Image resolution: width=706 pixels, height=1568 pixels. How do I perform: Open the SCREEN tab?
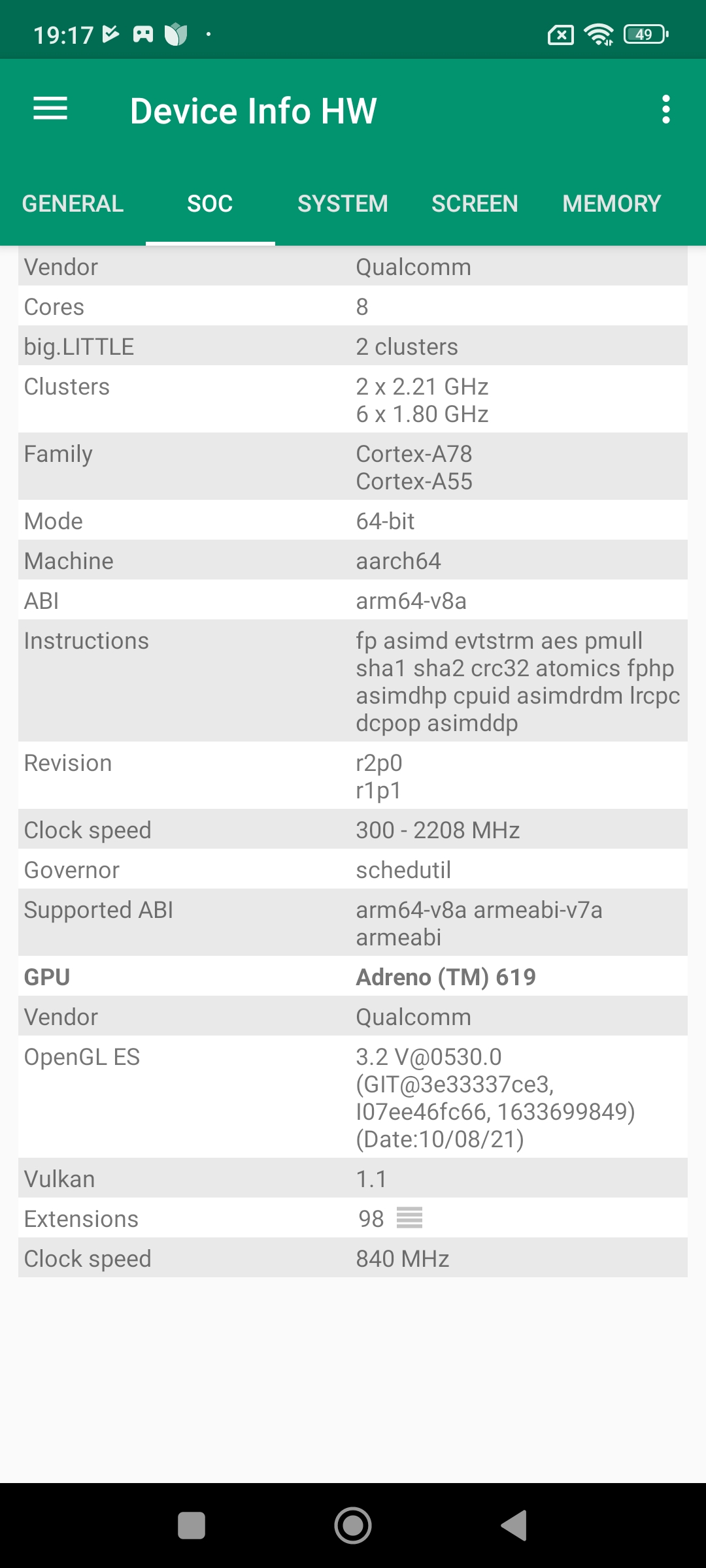(x=475, y=204)
